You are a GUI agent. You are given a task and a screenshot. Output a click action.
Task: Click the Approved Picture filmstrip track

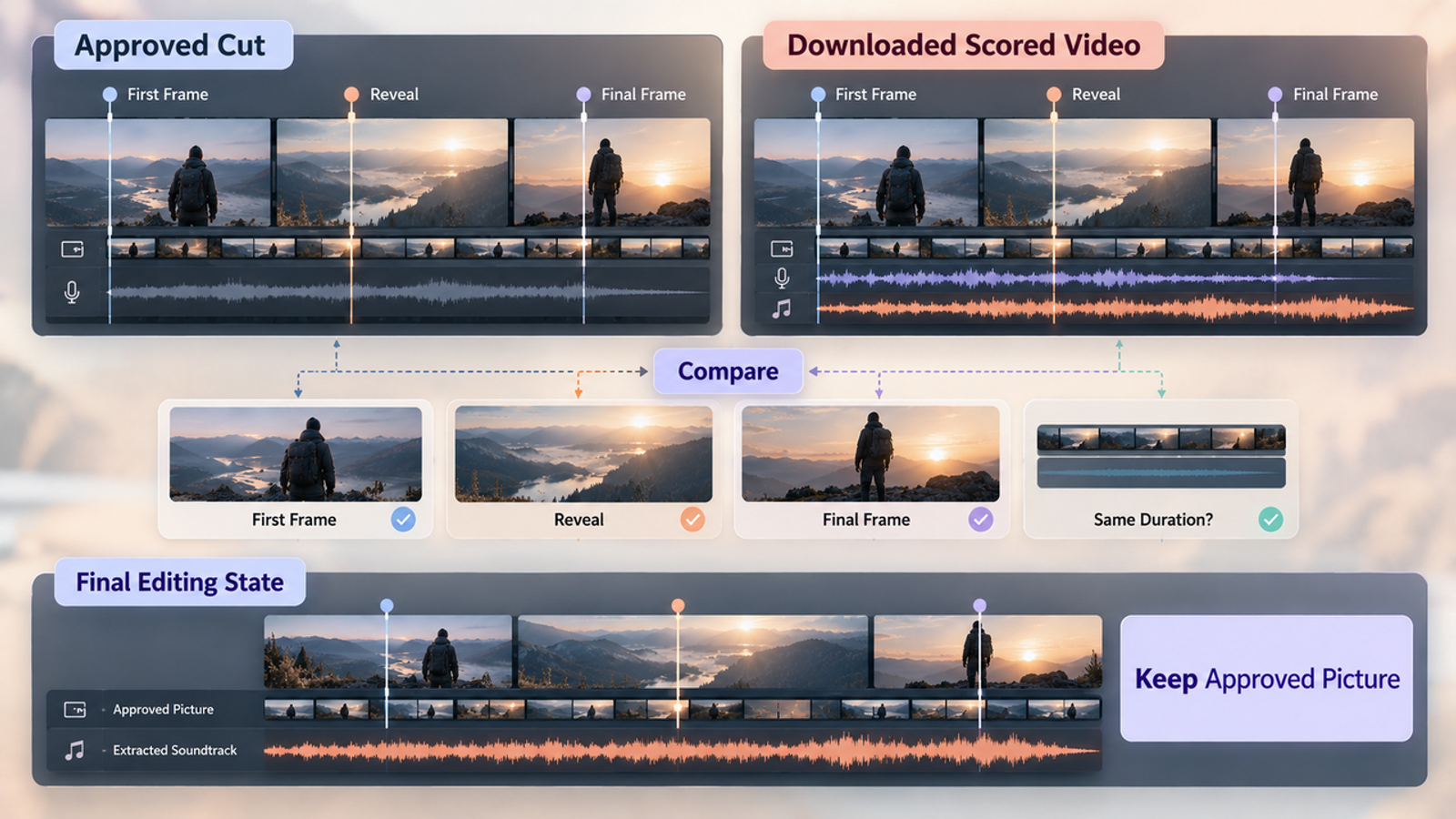(x=682, y=709)
